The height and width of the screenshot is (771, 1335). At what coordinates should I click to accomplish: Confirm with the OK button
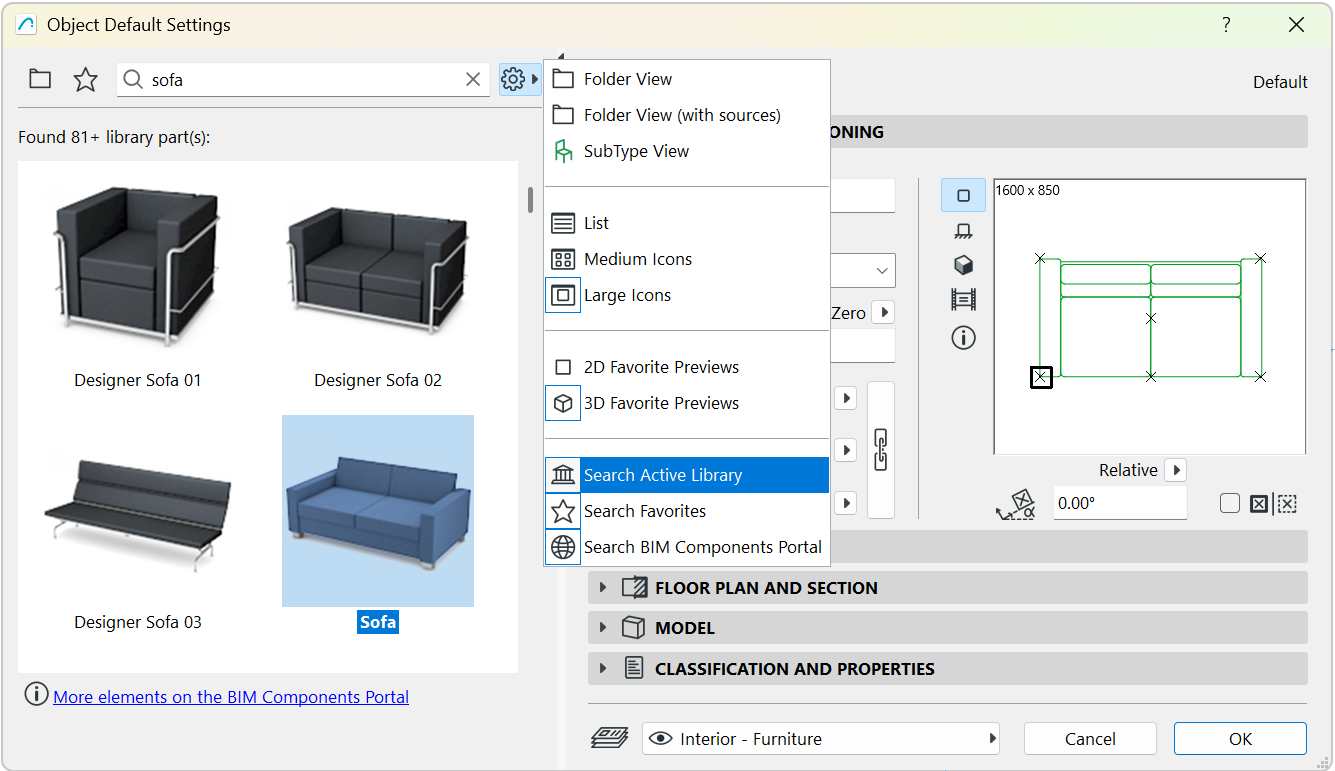coord(1240,739)
